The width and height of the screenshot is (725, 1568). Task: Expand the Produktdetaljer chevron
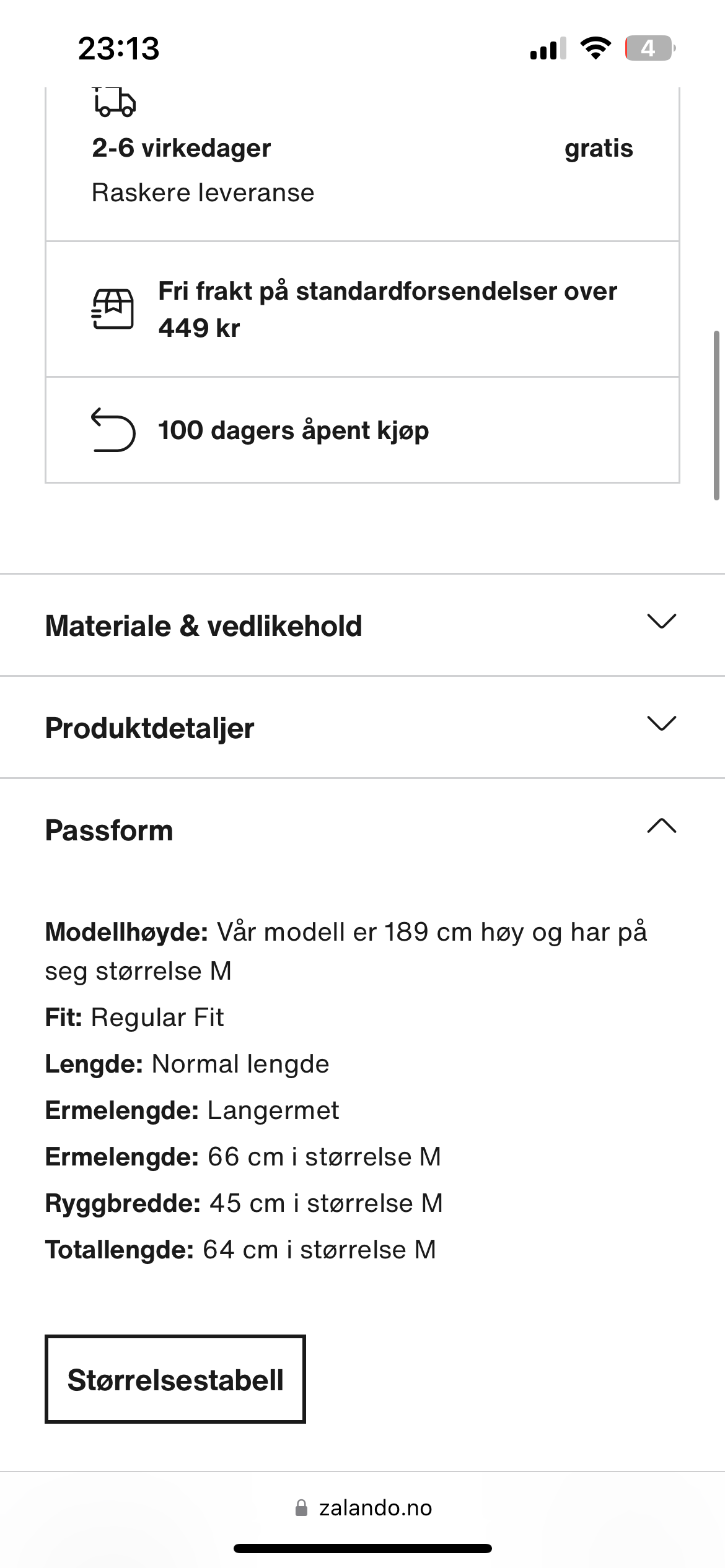click(661, 723)
